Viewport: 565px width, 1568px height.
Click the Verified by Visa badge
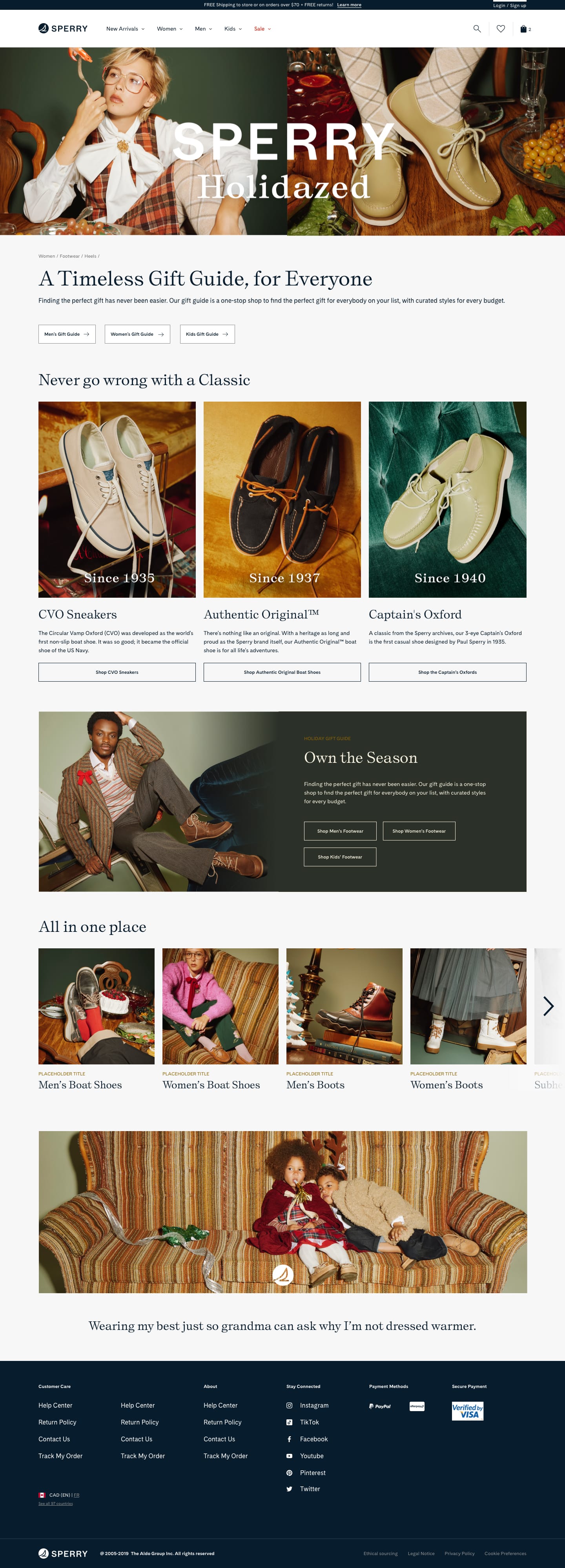(468, 1411)
